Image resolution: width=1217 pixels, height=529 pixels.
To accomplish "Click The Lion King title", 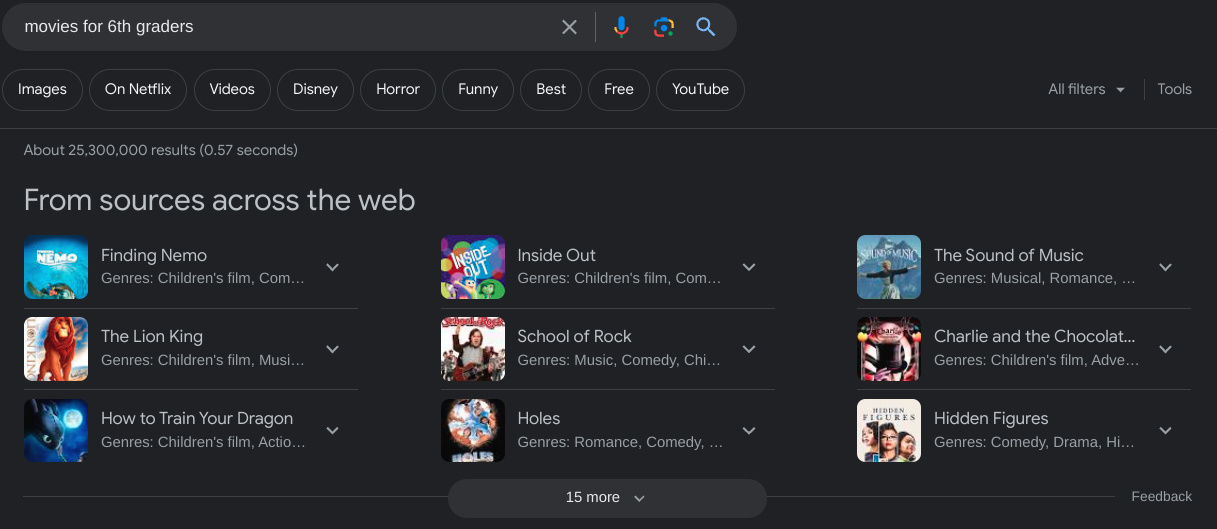I will (x=152, y=337).
